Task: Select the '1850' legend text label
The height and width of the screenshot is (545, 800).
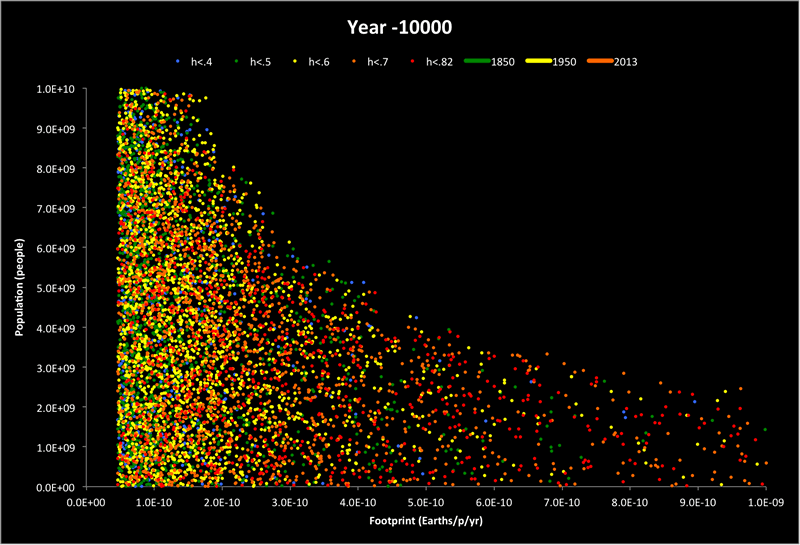Action: [x=502, y=61]
